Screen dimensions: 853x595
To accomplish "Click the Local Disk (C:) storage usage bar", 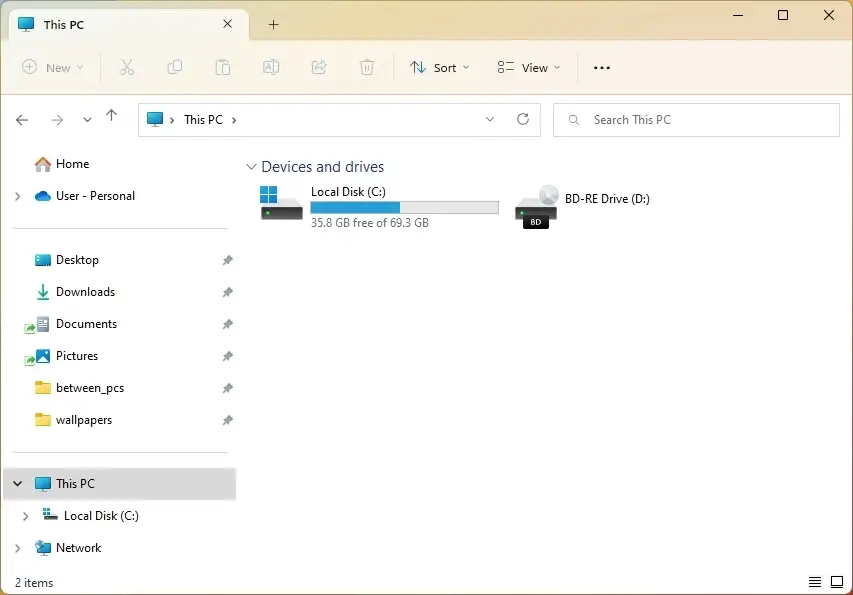I will [x=404, y=207].
